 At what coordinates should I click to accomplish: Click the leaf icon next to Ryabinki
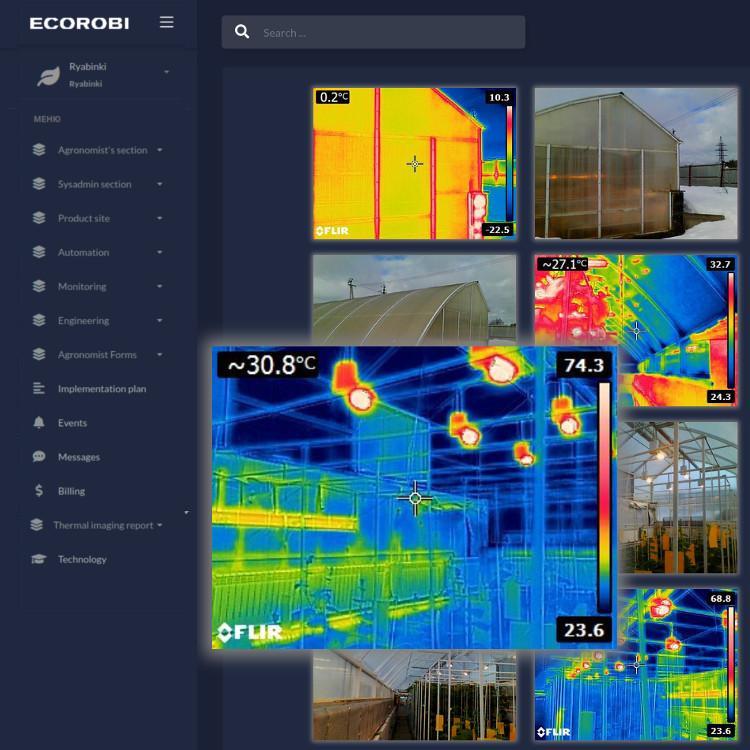tap(47, 76)
